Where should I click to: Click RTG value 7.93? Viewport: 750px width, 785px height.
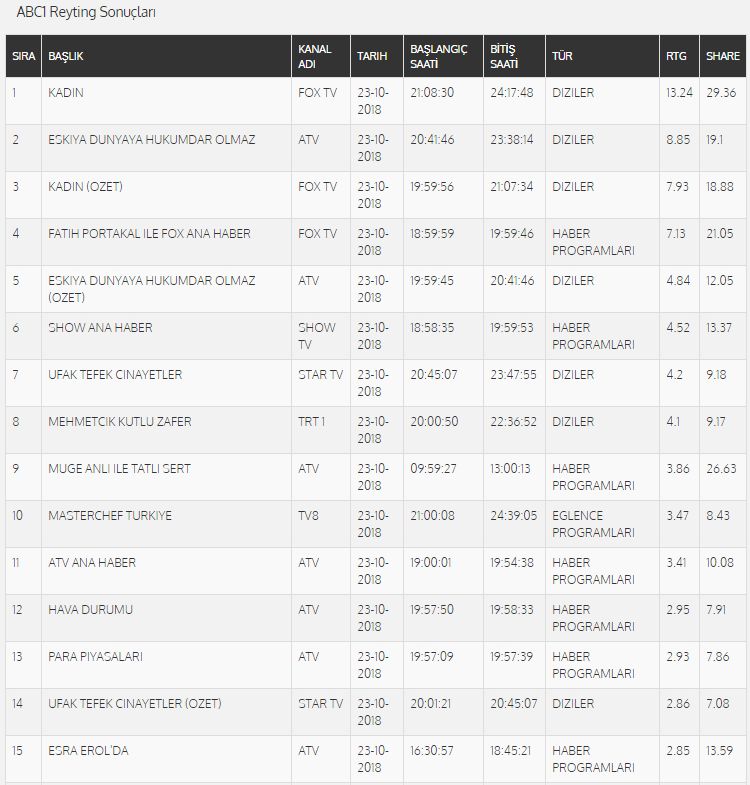pos(677,187)
